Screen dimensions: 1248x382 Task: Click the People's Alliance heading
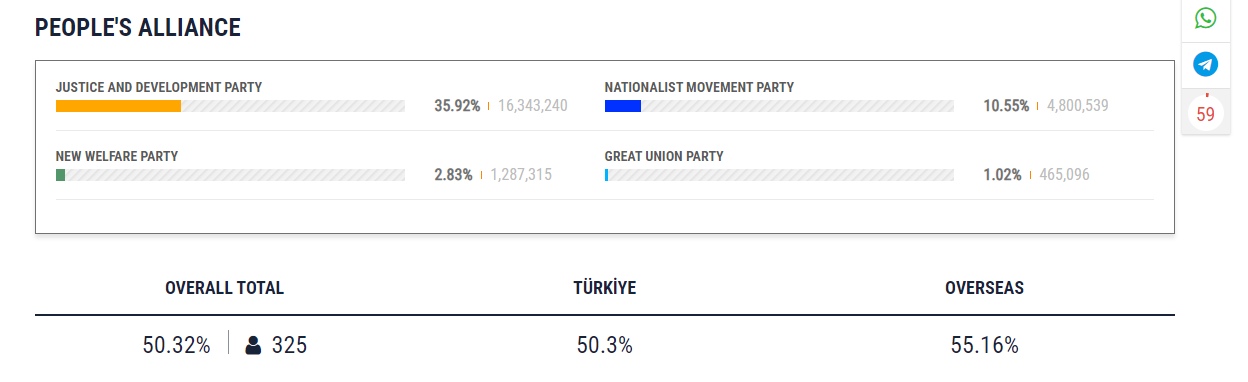click(x=138, y=28)
